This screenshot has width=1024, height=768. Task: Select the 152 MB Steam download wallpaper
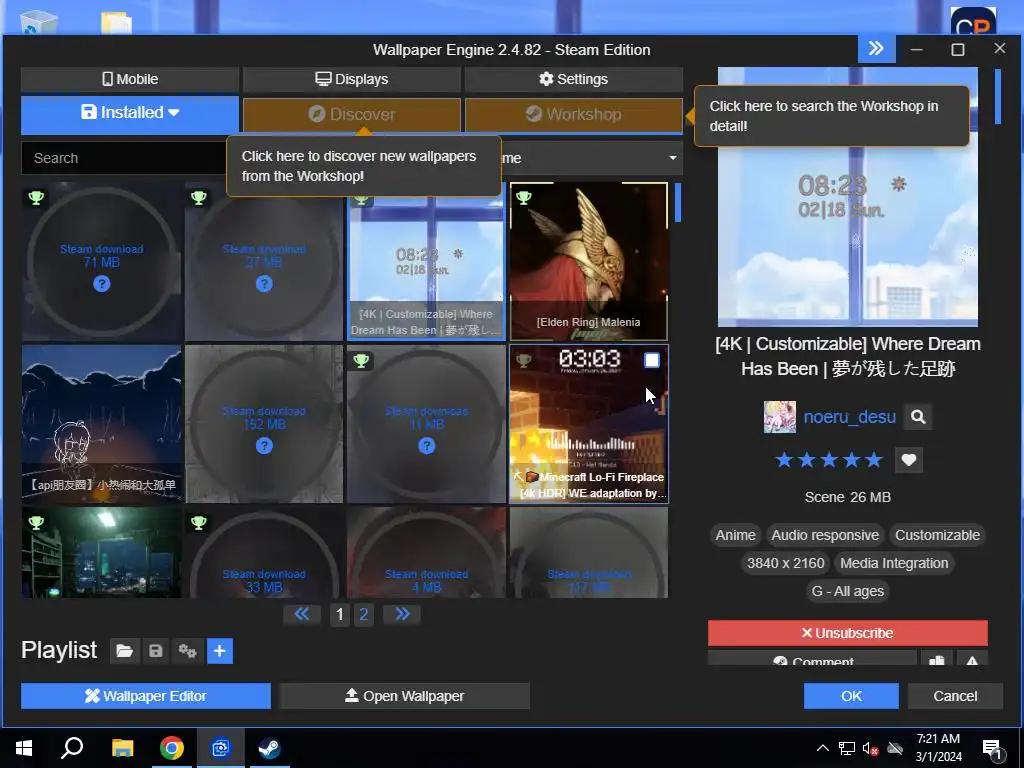[x=264, y=424]
